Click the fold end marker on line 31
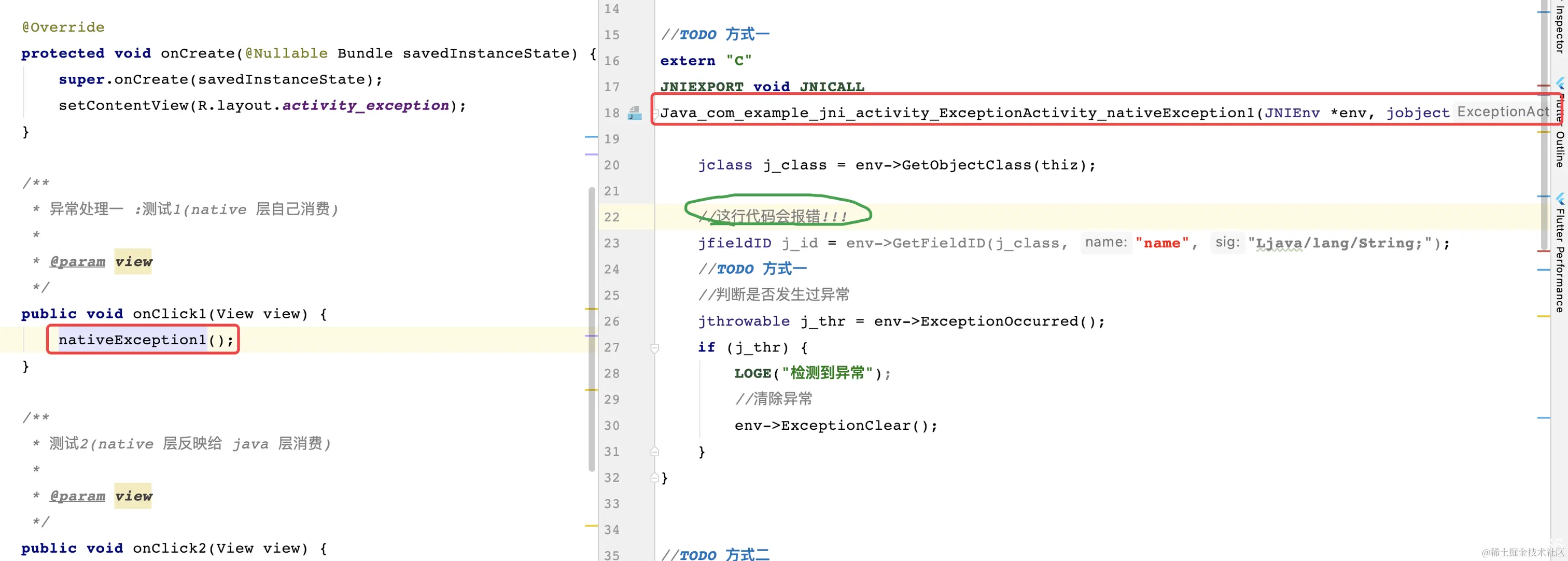This screenshot has height=561, width=1568. pos(654,452)
